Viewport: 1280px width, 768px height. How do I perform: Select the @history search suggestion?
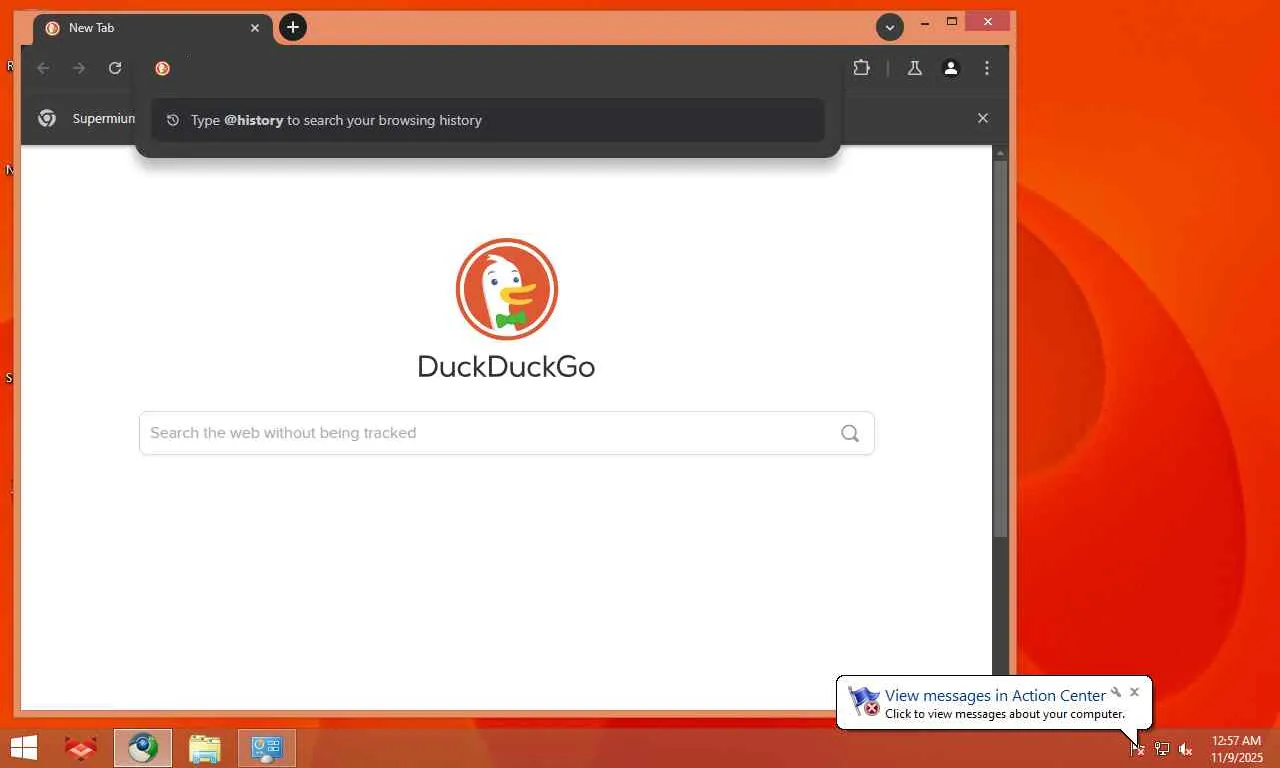click(x=488, y=120)
